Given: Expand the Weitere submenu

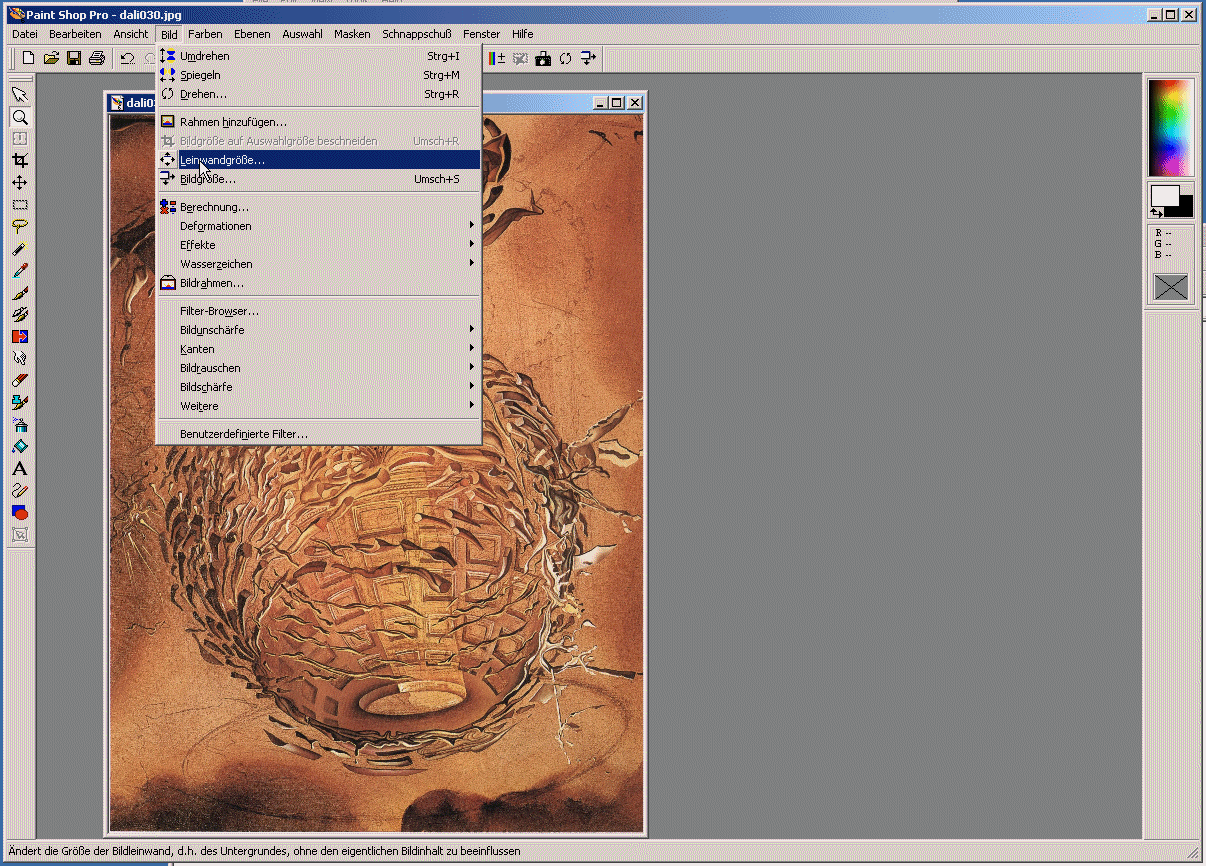Looking at the screenshot, I should coord(319,406).
